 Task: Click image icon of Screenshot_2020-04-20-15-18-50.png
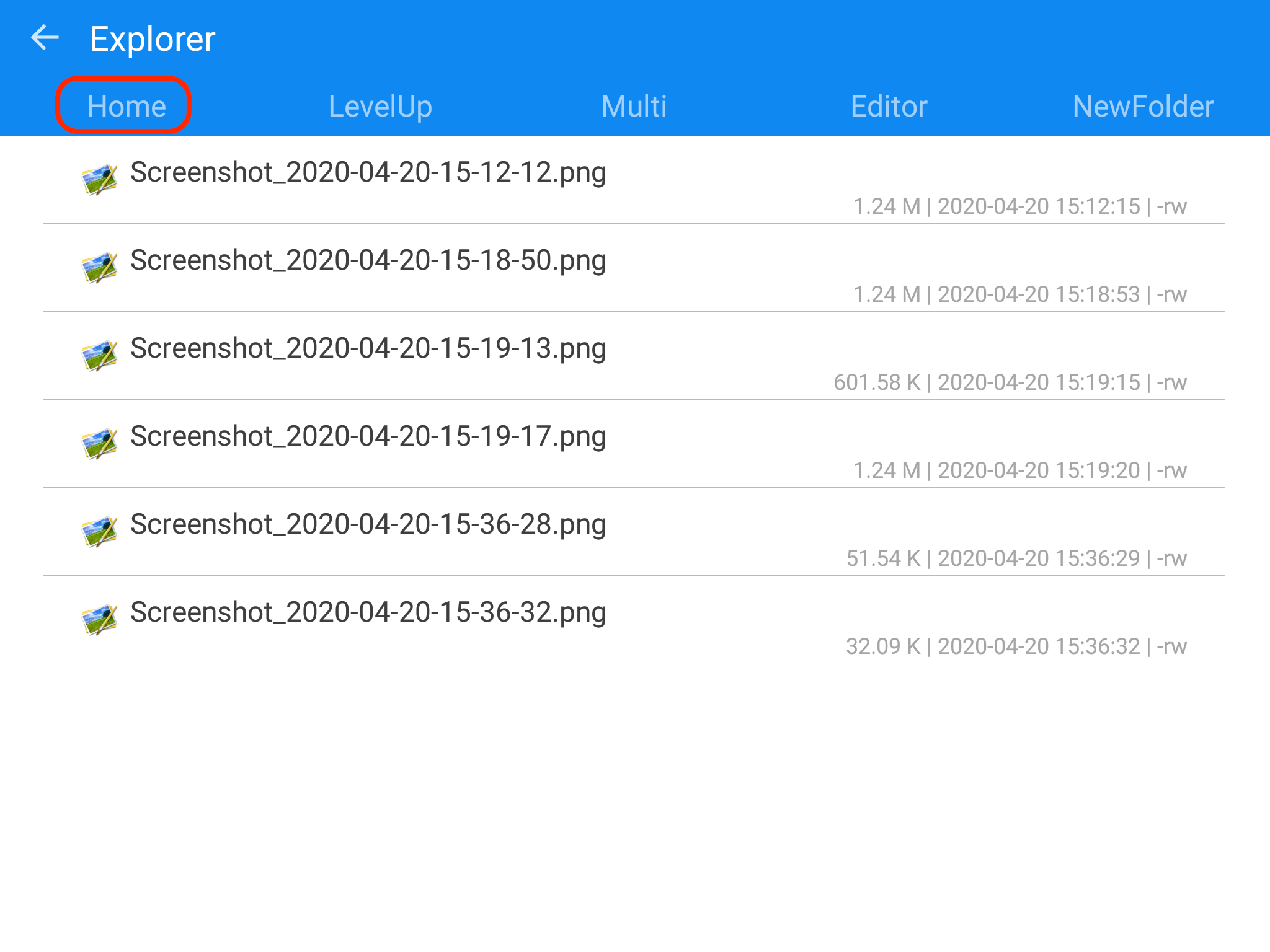click(99, 267)
